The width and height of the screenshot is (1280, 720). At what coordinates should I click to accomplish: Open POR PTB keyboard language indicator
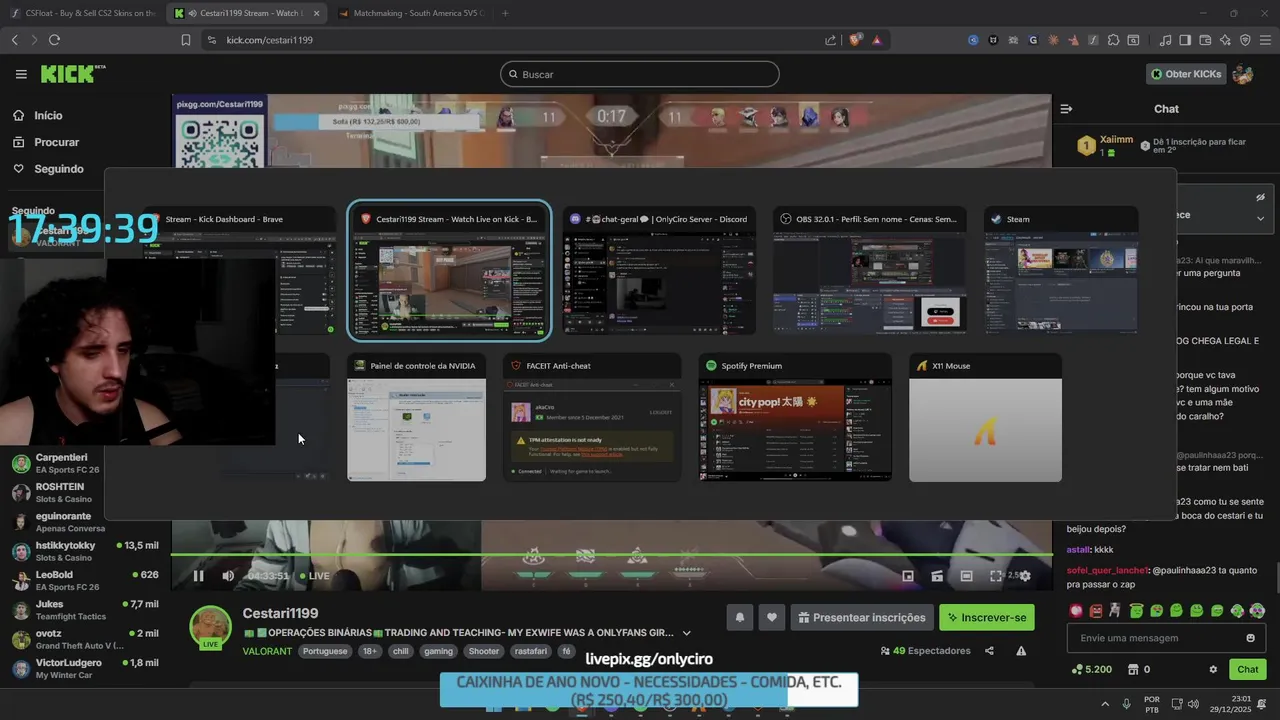point(1152,704)
